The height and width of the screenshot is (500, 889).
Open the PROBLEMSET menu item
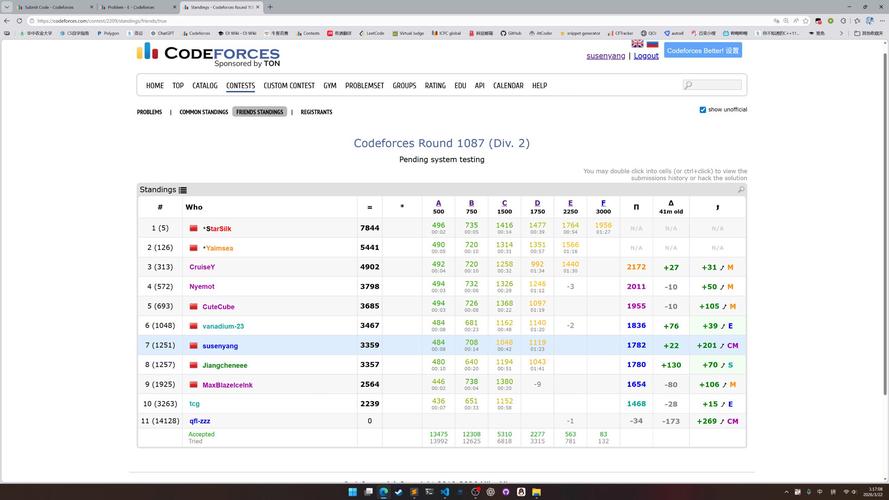(364, 86)
